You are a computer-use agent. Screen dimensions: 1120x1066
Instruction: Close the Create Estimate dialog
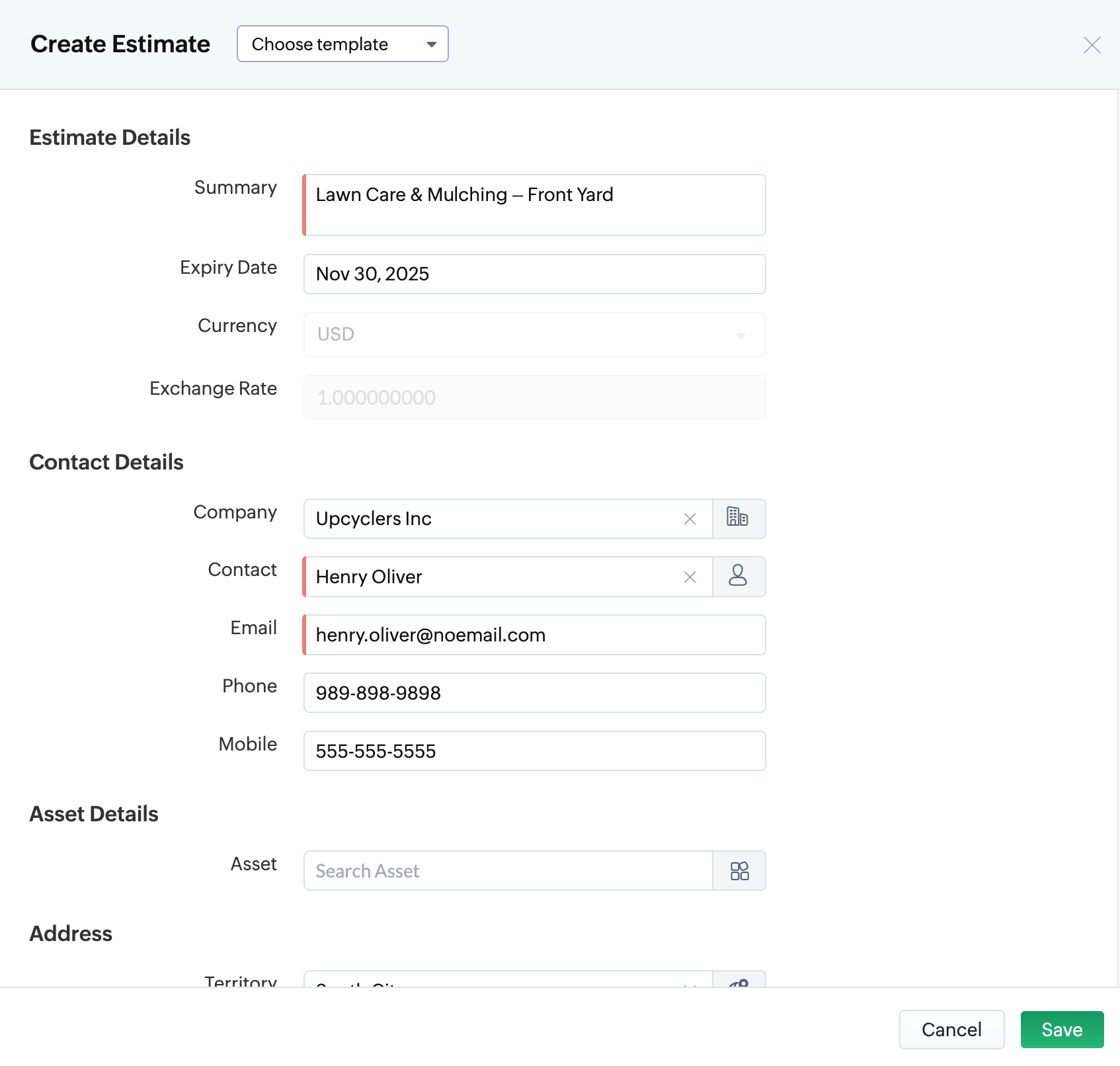pyautogui.click(x=1092, y=45)
